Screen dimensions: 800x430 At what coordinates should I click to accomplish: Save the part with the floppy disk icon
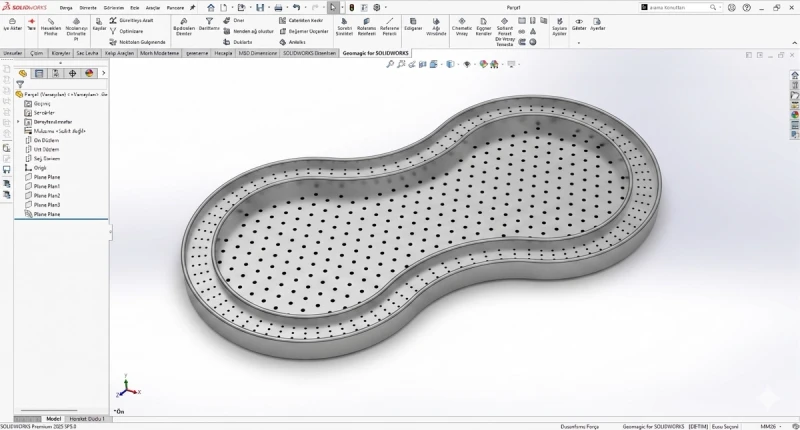click(260, 8)
